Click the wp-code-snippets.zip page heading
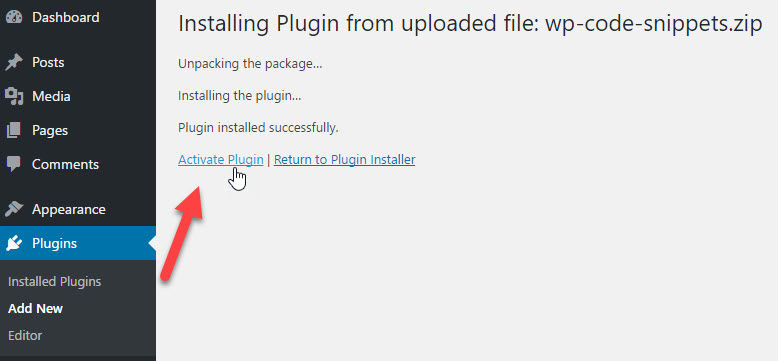The image size is (778, 361). (470, 24)
